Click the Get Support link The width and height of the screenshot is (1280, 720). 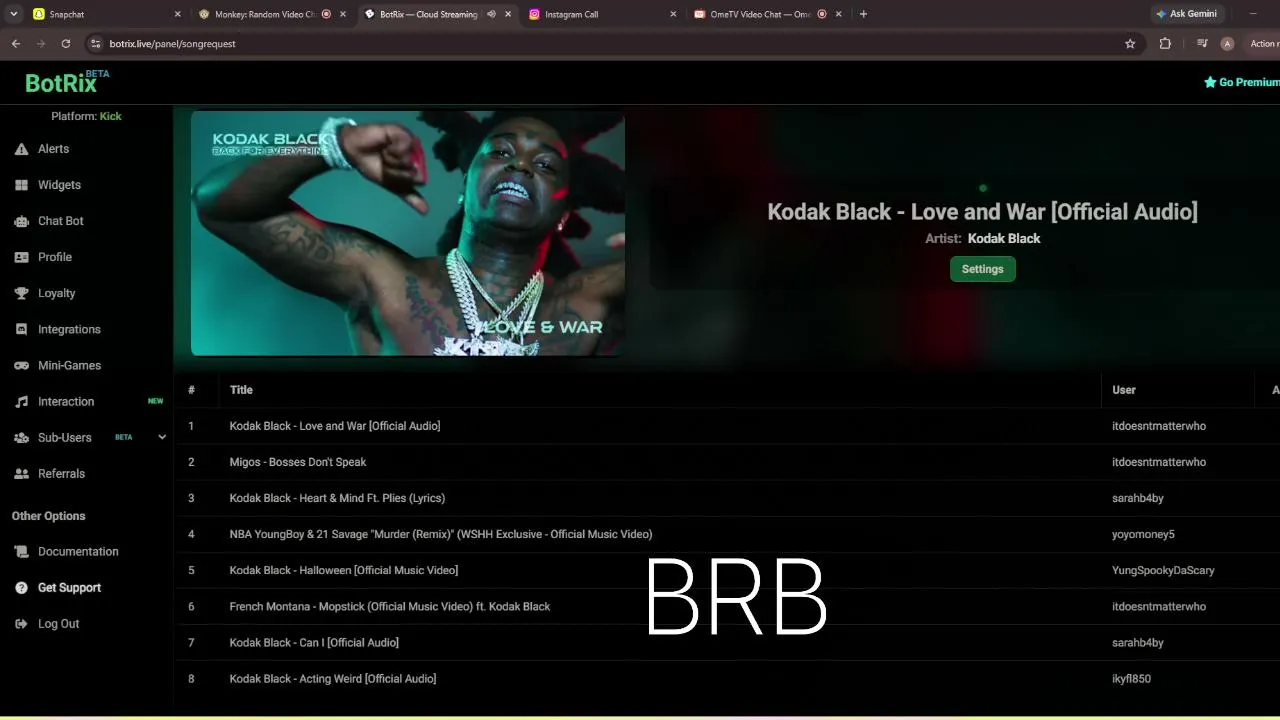(69, 588)
